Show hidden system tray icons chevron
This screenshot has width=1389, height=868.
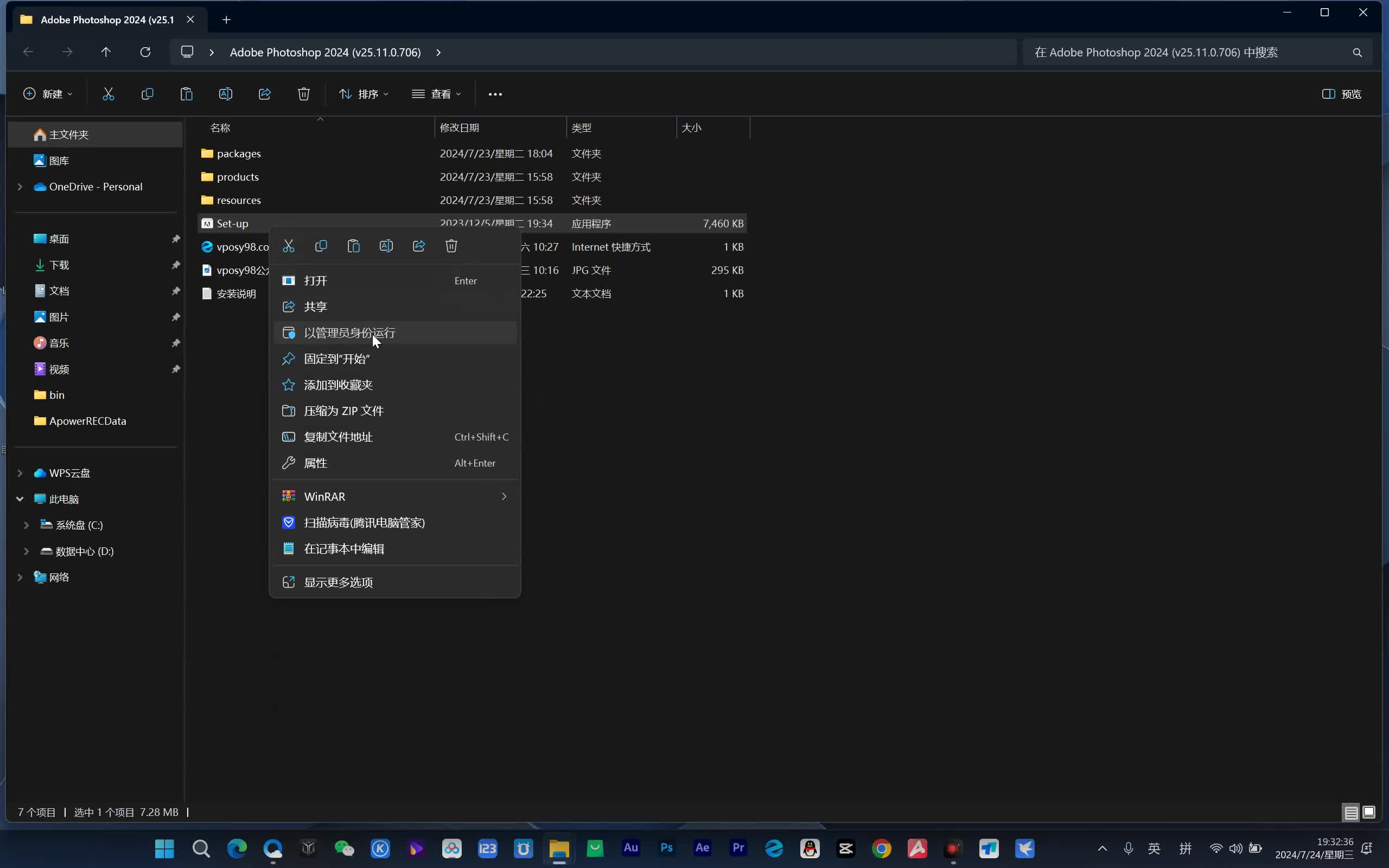(x=1102, y=848)
